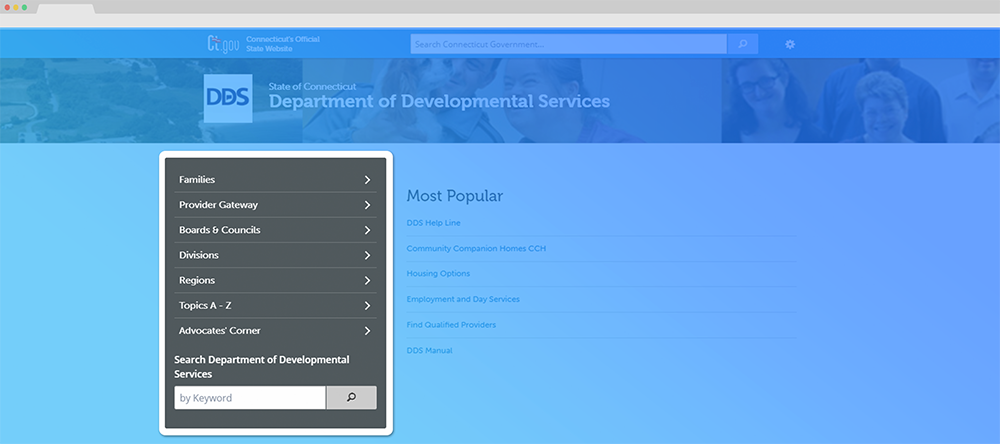Click the Search Connecticut Government field

point(567,44)
